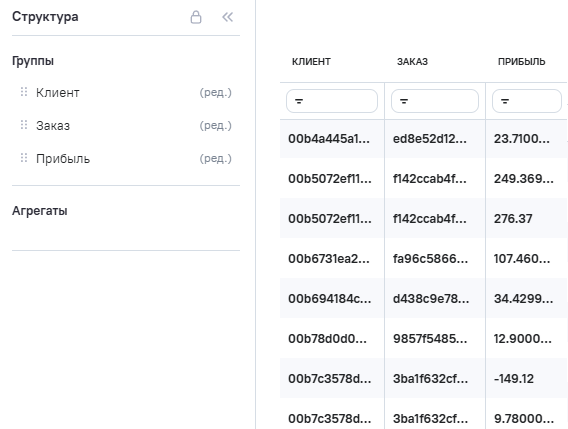This screenshot has height=429, width=568.
Task: Sort by the ЗАКАЗ column header
Action: pos(412,62)
